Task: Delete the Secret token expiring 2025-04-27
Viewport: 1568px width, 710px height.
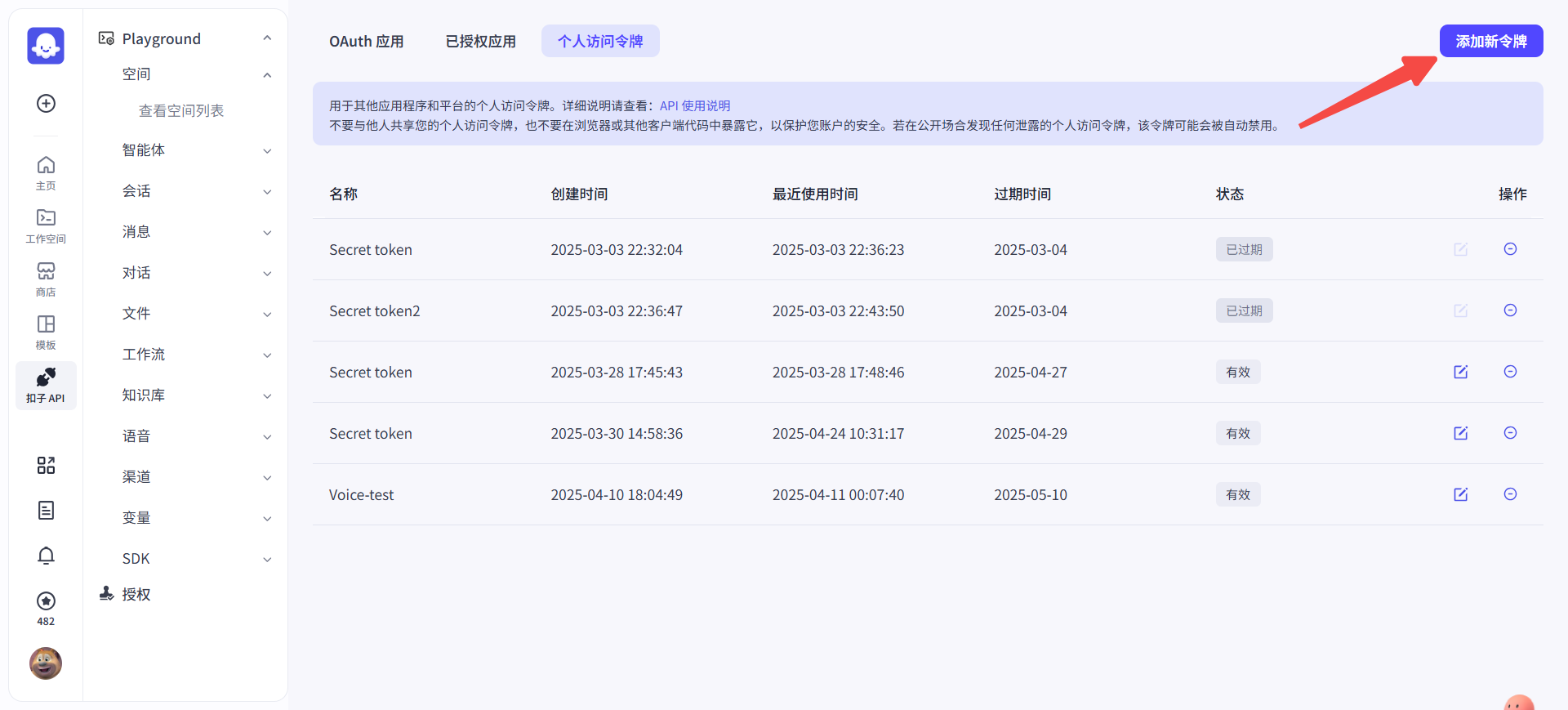Action: click(x=1511, y=372)
